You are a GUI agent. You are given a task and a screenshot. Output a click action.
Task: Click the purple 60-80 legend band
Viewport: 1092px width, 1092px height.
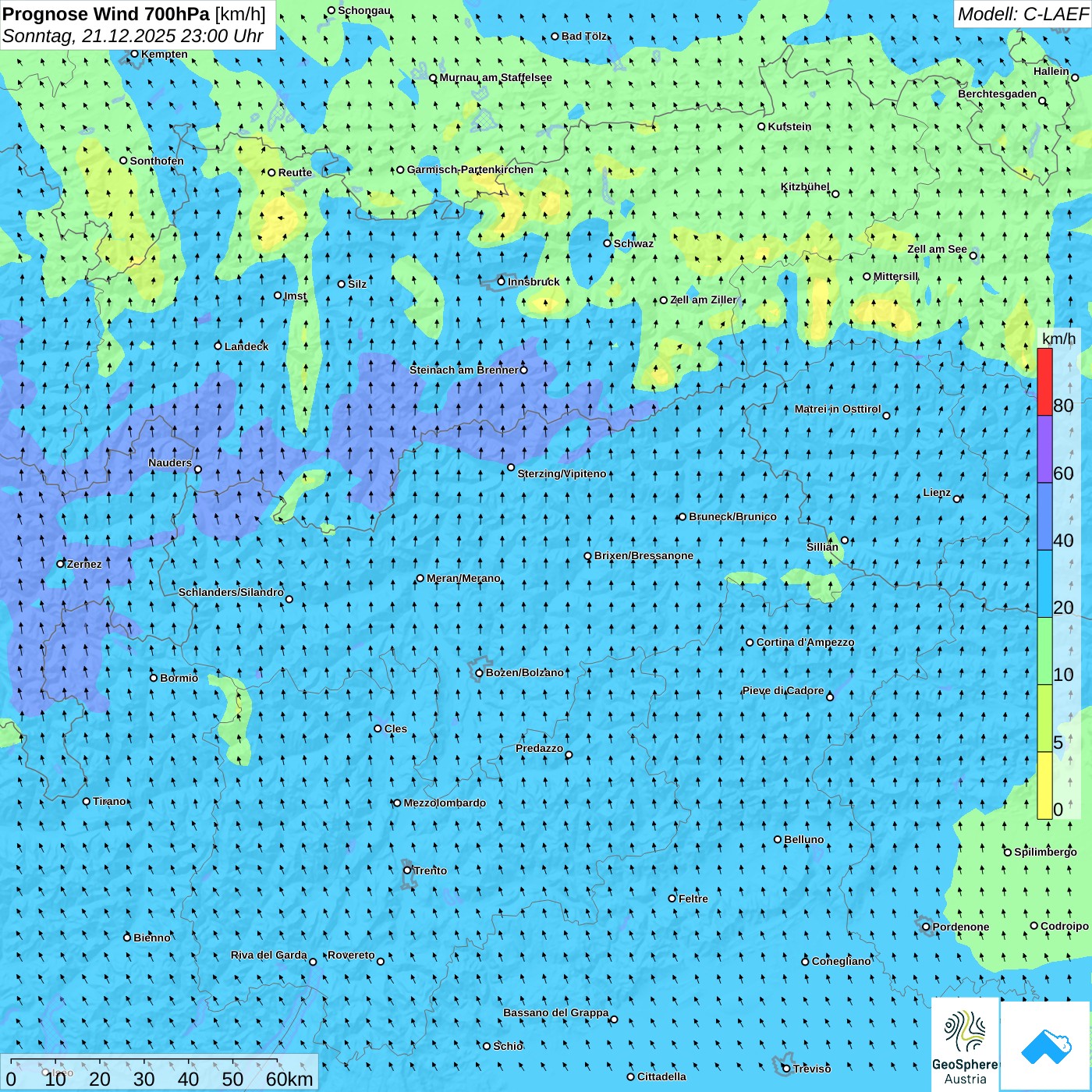[x=1044, y=449]
